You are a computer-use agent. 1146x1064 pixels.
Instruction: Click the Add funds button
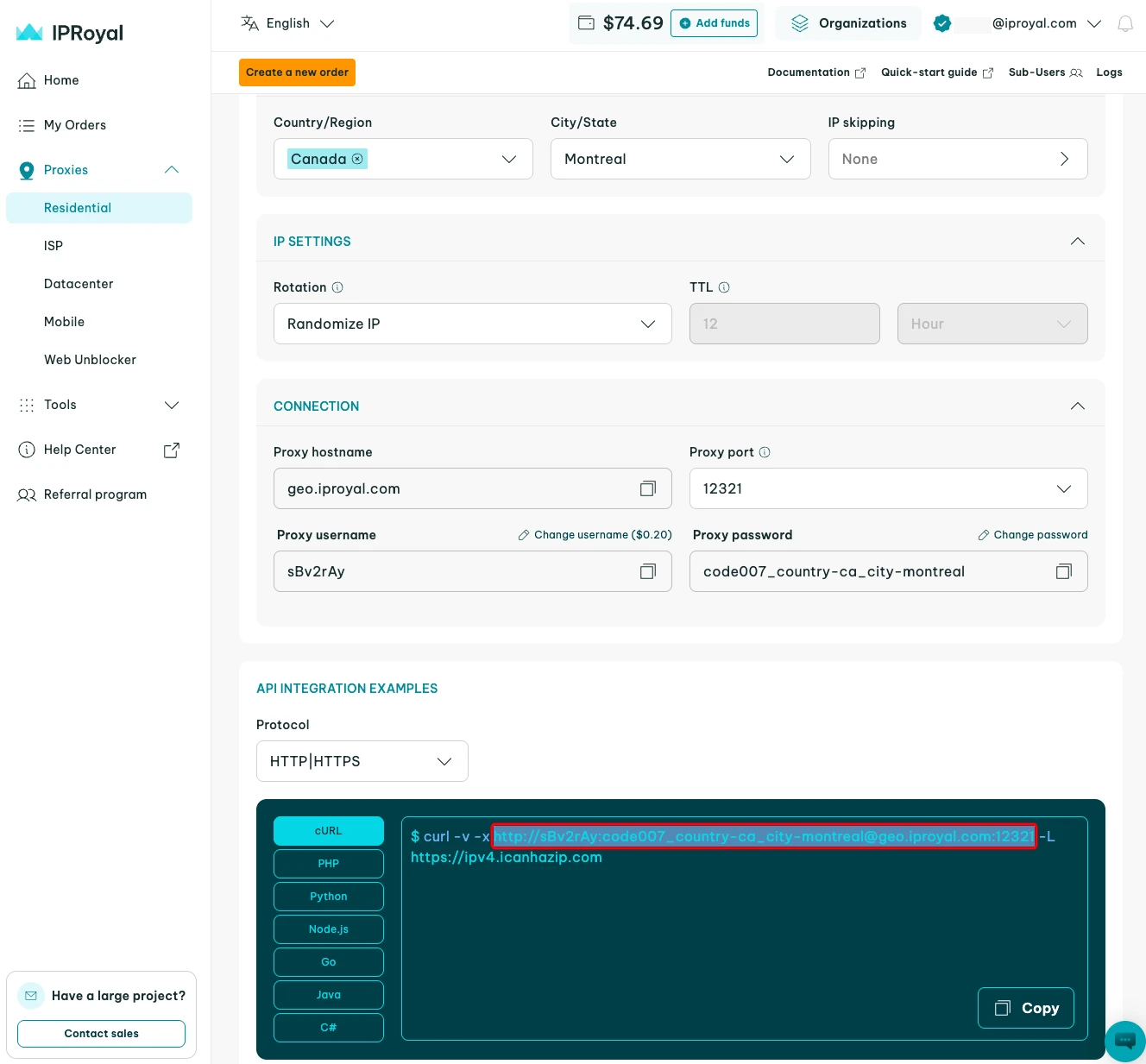715,23
